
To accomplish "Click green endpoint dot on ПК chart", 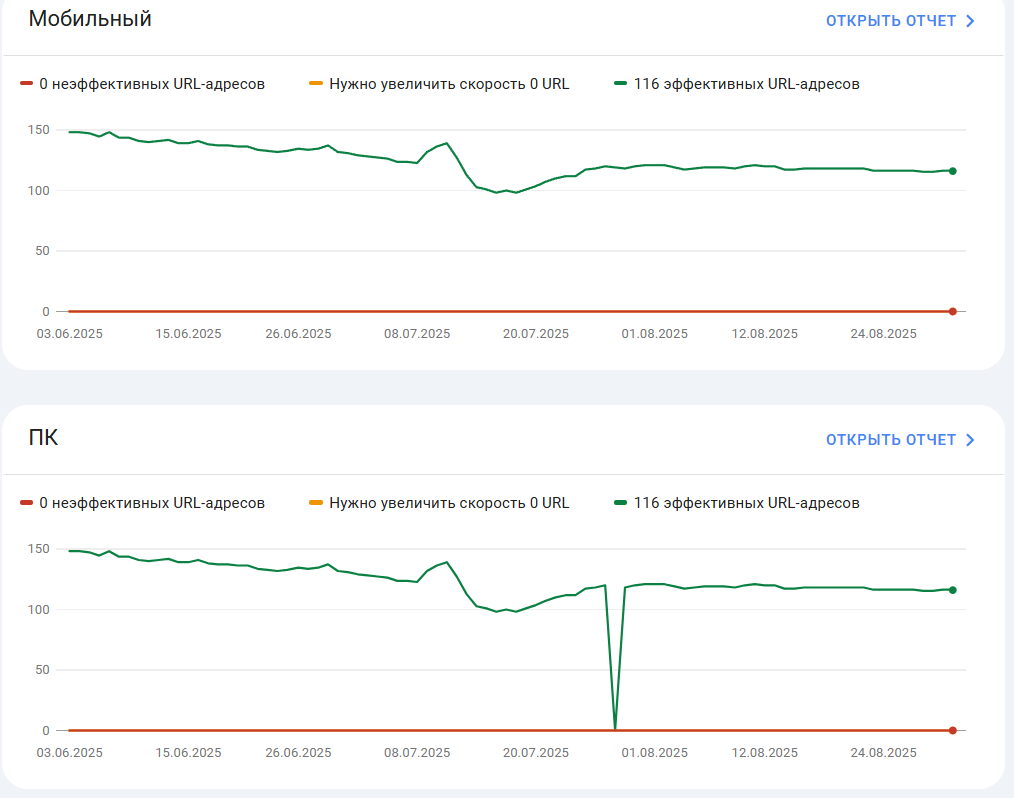I will (953, 590).
